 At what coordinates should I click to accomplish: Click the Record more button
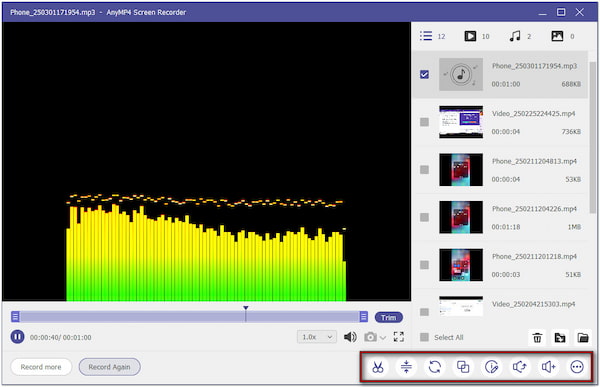click(41, 367)
